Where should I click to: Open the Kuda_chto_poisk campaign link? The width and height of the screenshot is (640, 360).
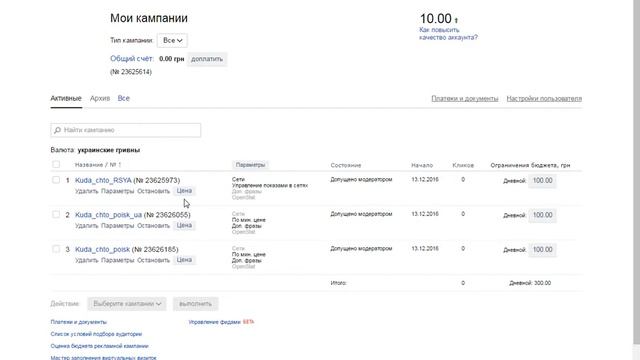point(102,249)
